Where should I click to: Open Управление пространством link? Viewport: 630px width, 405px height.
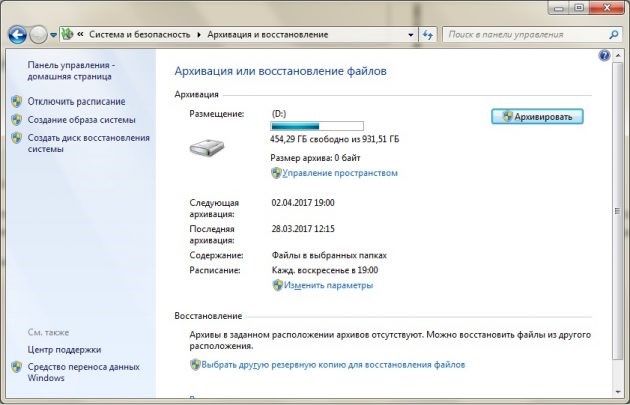coord(340,173)
